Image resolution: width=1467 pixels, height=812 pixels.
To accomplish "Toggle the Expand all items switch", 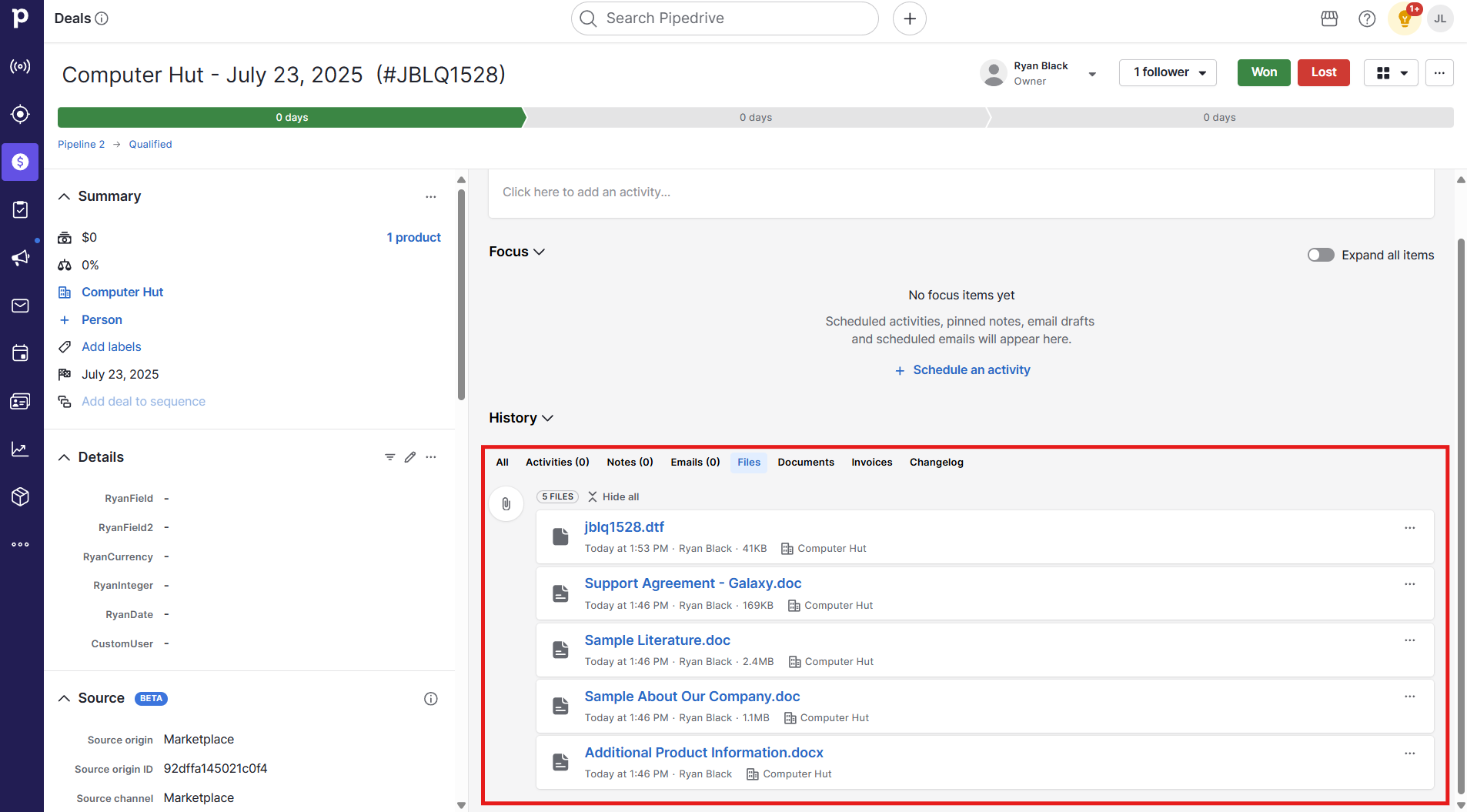I will pos(1321,255).
